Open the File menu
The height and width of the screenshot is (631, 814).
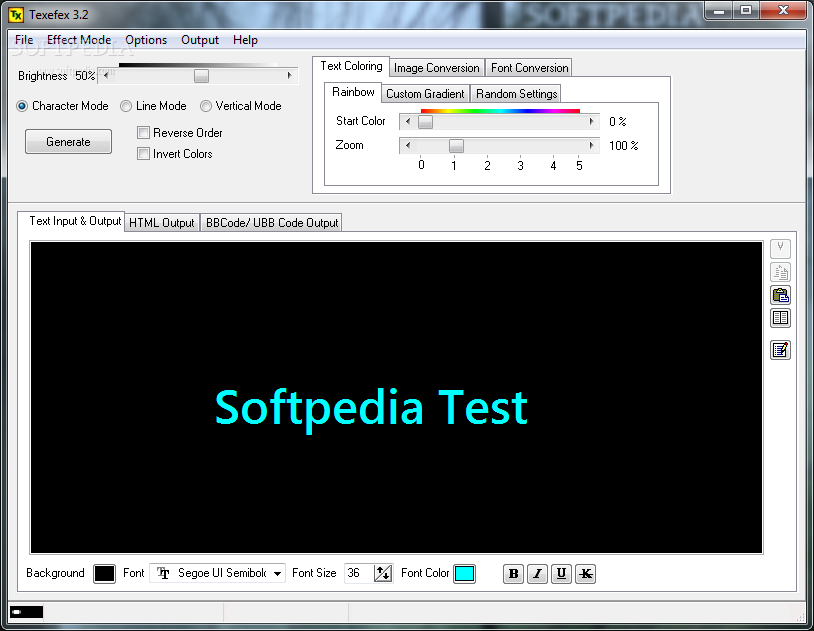coord(24,40)
